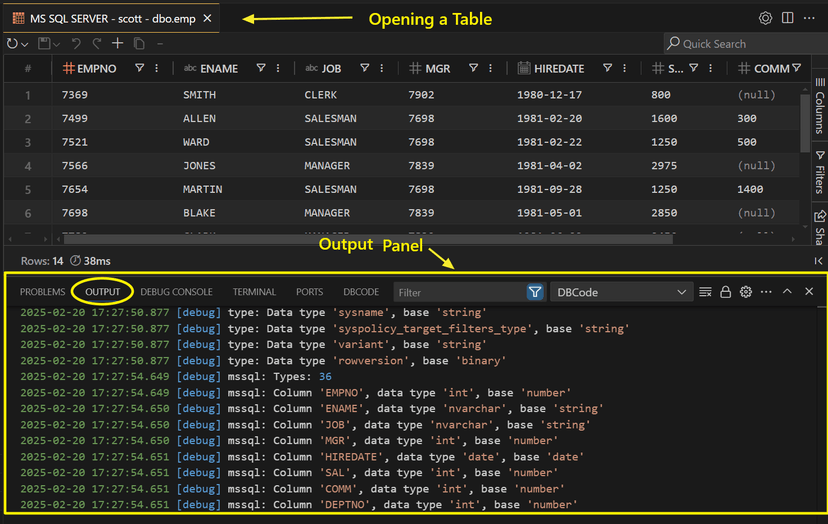Select row number 3

click(x=27, y=143)
